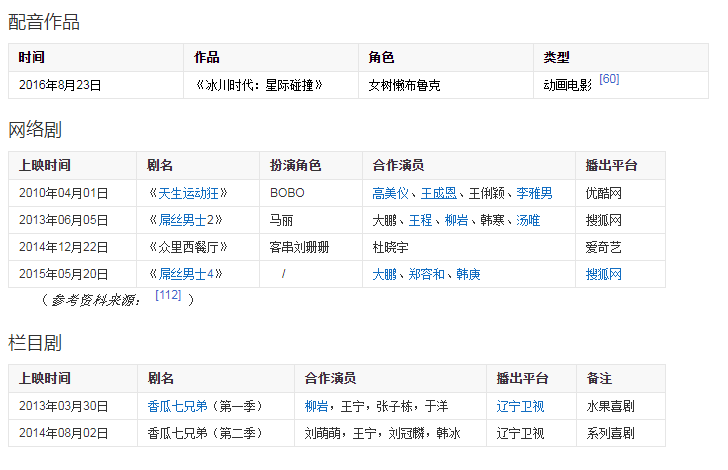The image size is (728, 470).
Task: Click the 配音作品 section heading
Action: coord(44,21)
